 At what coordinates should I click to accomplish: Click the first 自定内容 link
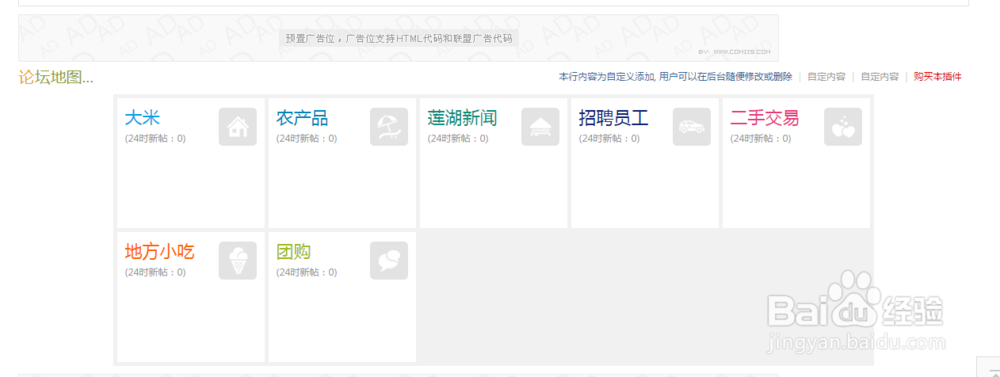click(x=827, y=77)
